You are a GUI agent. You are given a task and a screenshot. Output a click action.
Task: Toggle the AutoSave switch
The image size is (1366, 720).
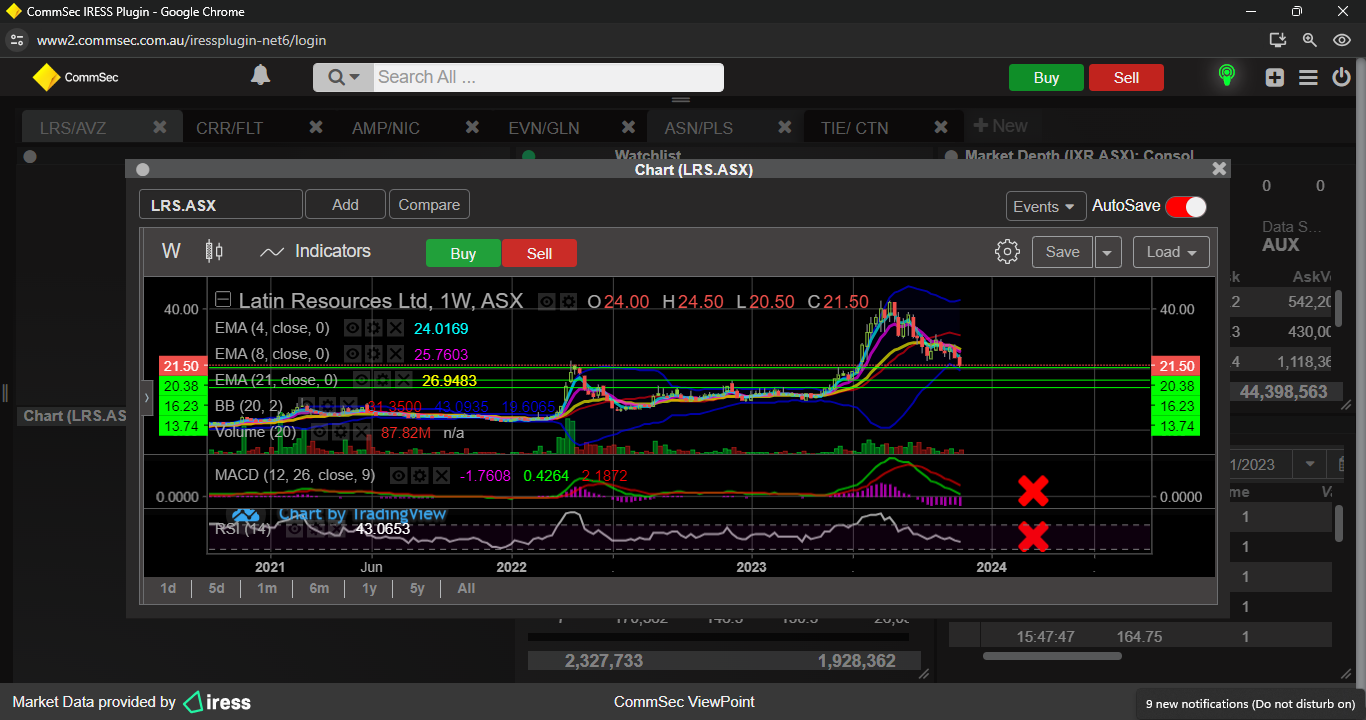click(x=1186, y=206)
